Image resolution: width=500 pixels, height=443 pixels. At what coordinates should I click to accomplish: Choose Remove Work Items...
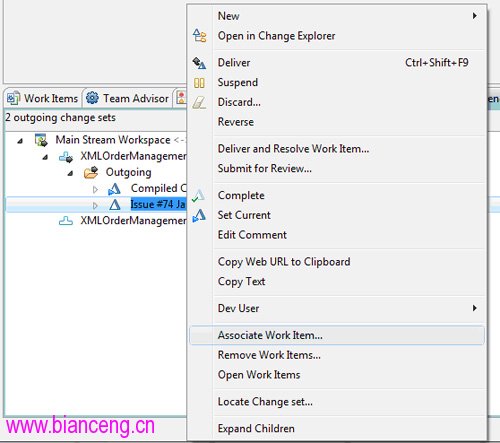click(x=337, y=355)
